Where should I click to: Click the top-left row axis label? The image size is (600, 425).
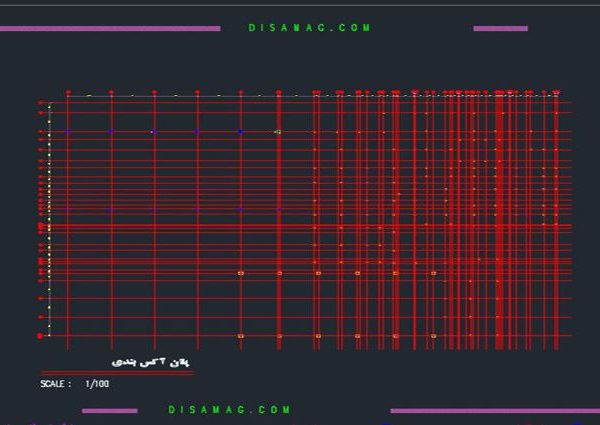point(41,103)
